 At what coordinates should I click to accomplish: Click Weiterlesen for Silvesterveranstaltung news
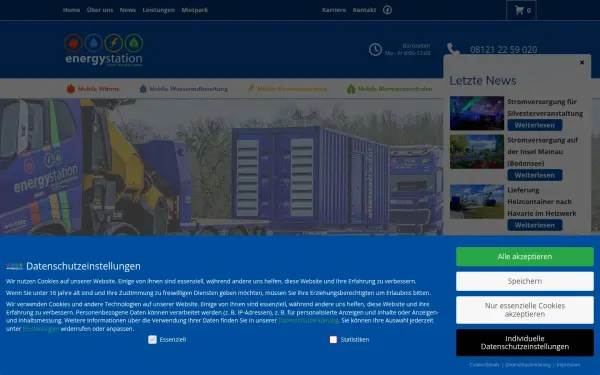535,125
